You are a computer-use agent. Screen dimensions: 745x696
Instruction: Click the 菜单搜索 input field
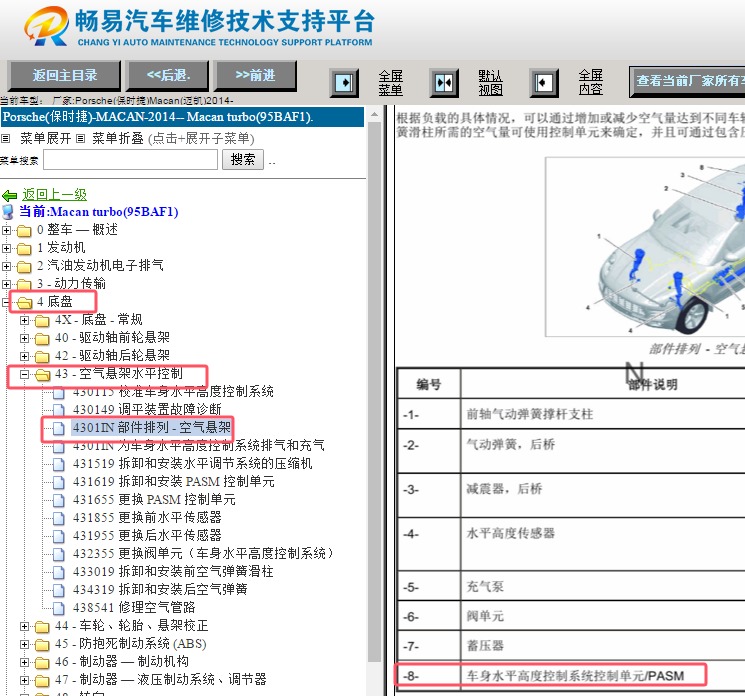pyautogui.click(x=130, y=160)
